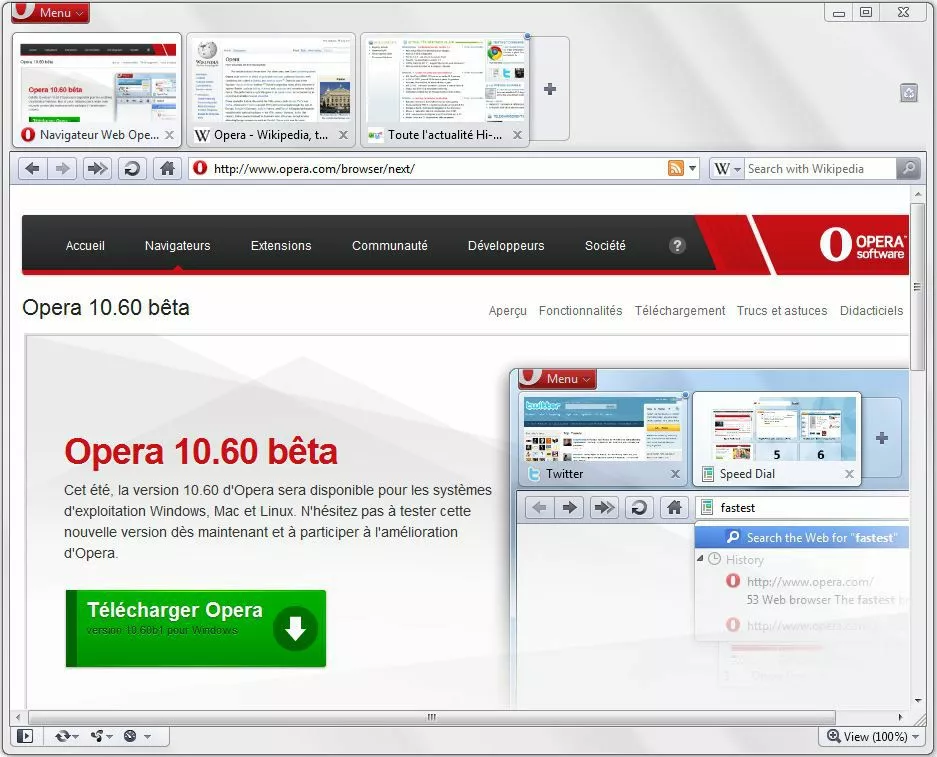The height and width of the screenshot is (757, 937).
Task: Go to the Home page
Action: pyautogui.click(x=167, y=169)
